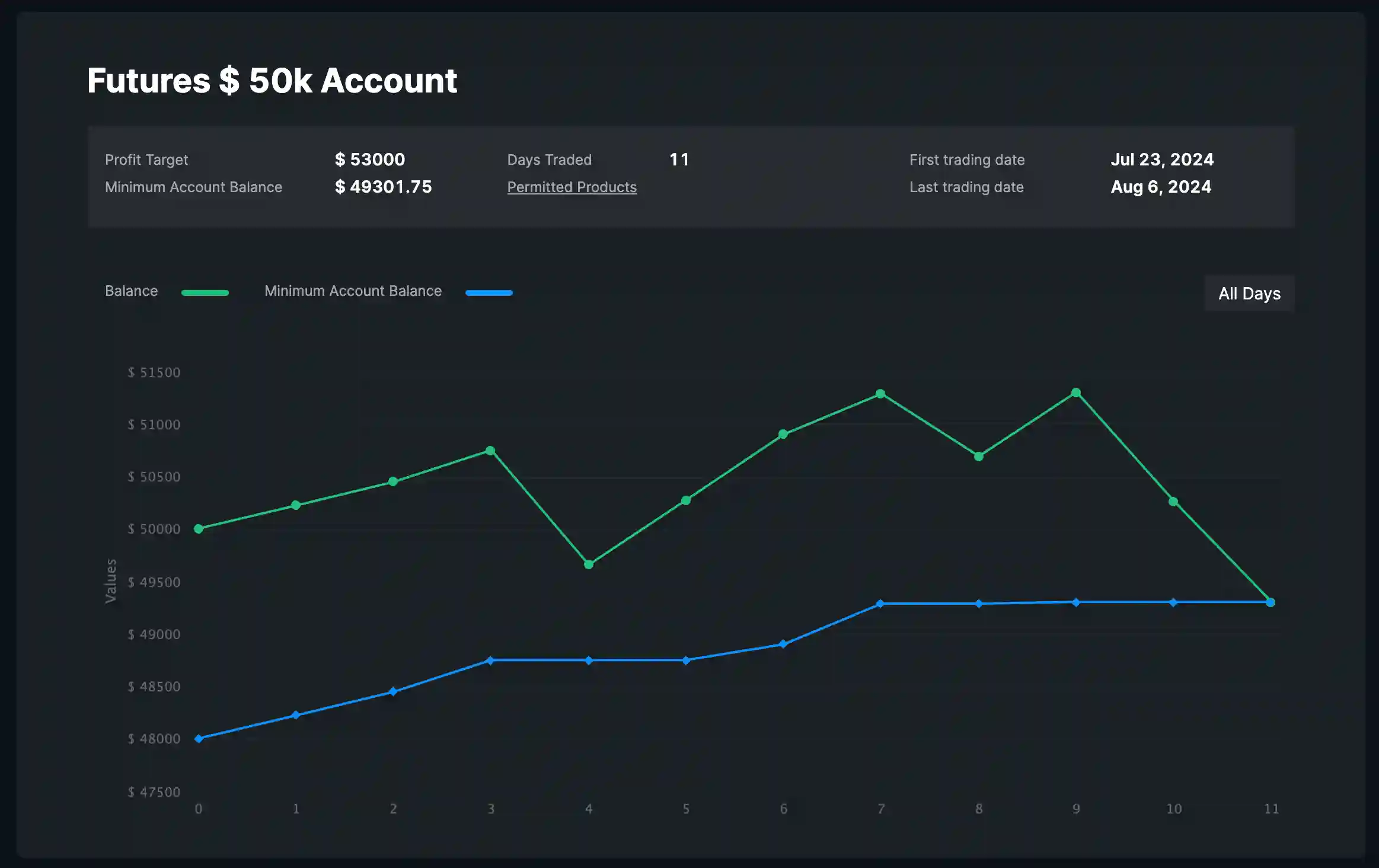This screenshot has height=868, width=1379.
Task: Click the Permitted Products link
Action: pyautogui.click(x=572, y=187)
